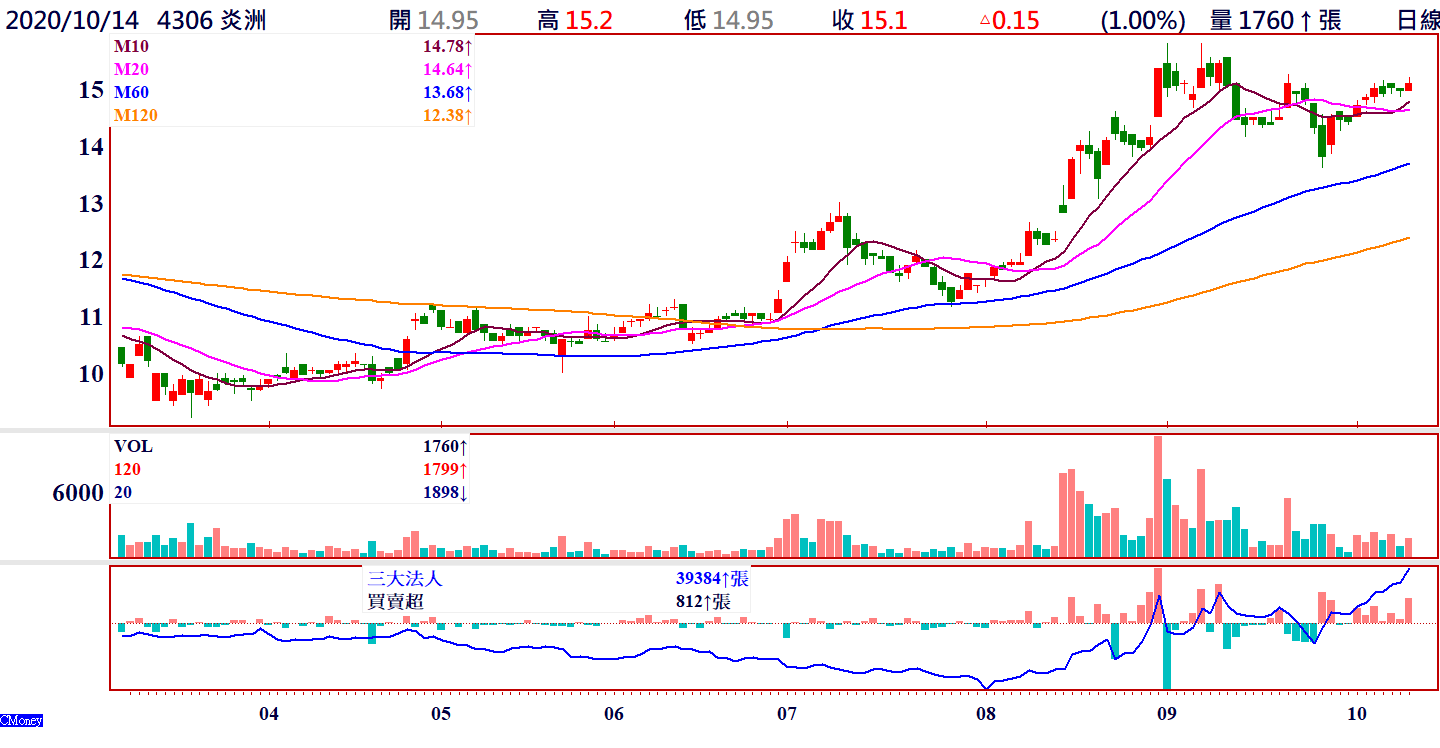Click the VOL indicator label in volume panel

(x=133, y=446)
